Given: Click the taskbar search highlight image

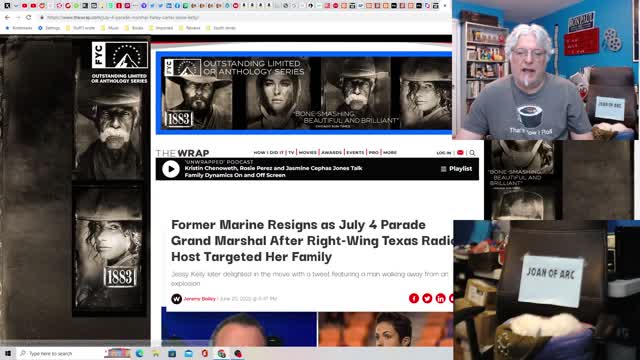Looking at the screenshot, I should [x=117, y=353].
